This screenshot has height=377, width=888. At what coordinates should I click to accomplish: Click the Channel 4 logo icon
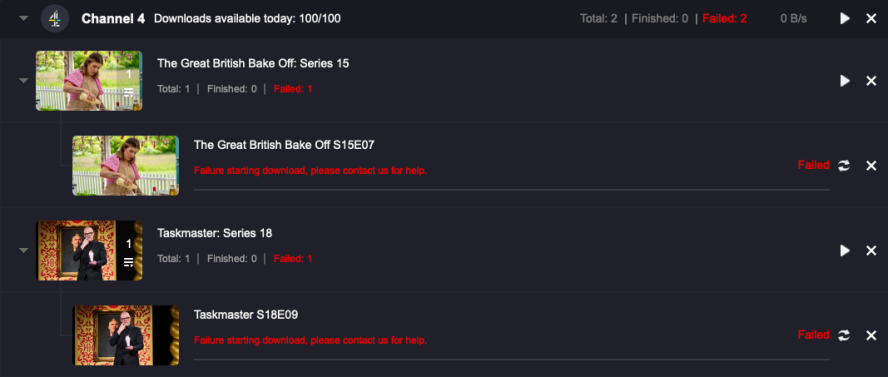[x=55, y=19]
